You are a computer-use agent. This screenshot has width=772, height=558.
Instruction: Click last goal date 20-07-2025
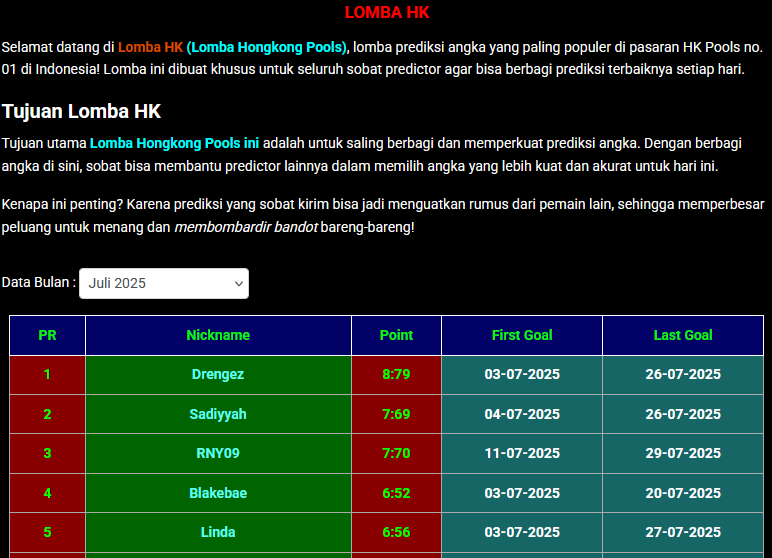pyautogui.click(x=683, y=493)
